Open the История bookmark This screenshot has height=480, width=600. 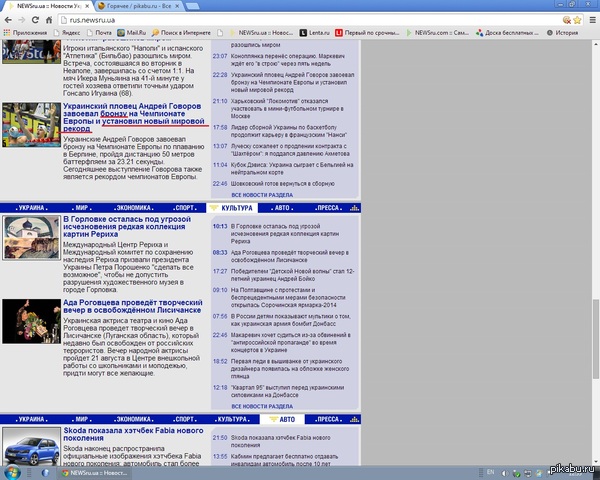pyautogui.click(x=562, y=33)
